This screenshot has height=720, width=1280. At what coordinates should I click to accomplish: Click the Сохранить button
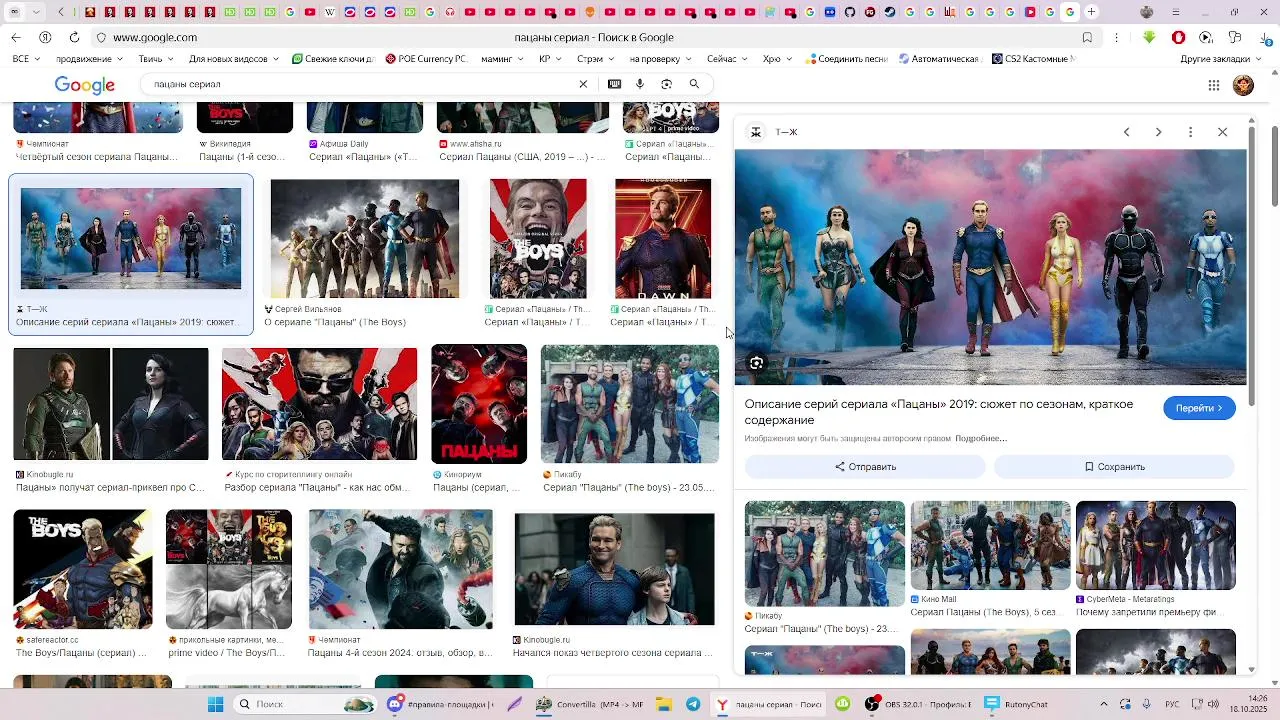click(x=1114, y=467)
